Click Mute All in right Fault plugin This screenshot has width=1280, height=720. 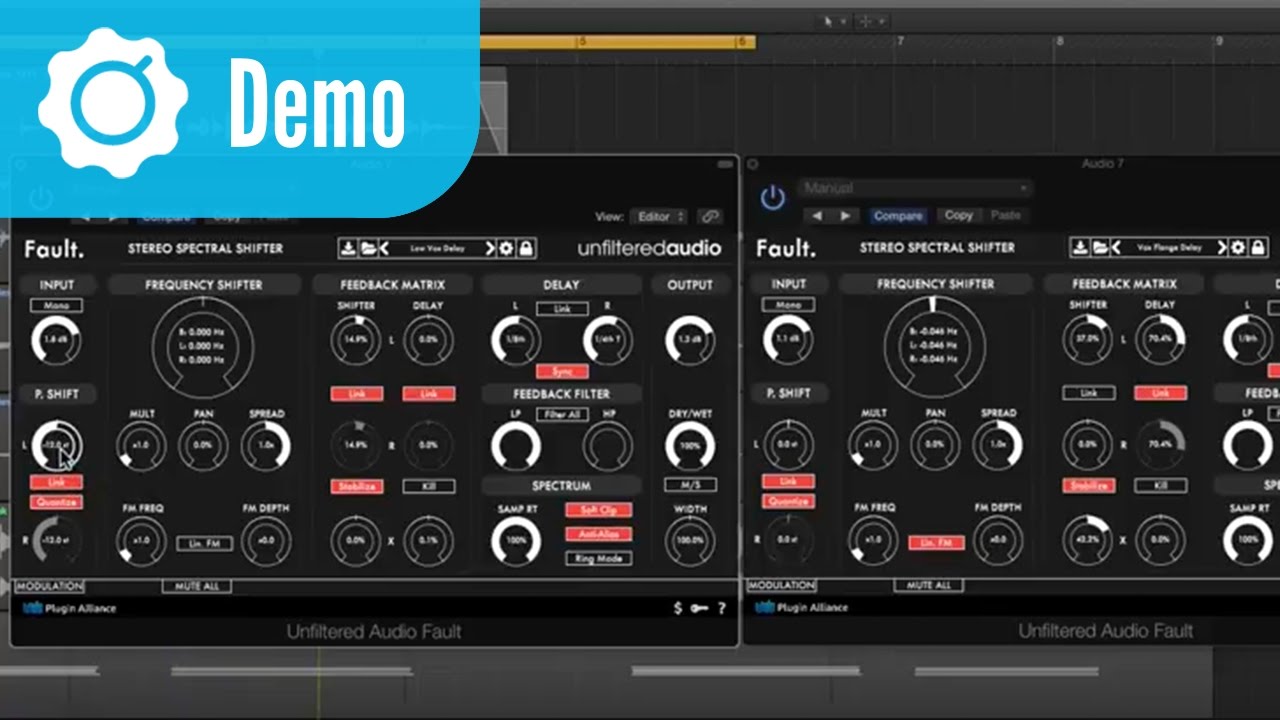(x=929, y=585)
